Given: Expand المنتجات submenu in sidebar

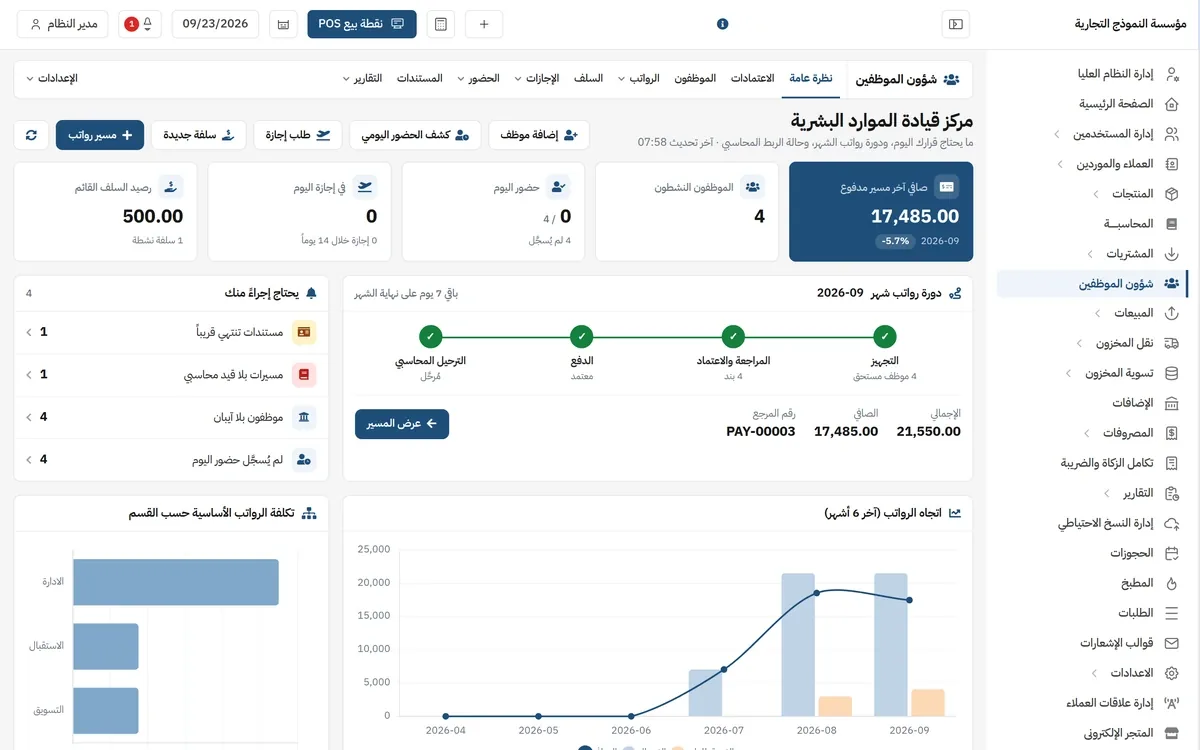Looking at the screenshot, I should point(1098,194).
